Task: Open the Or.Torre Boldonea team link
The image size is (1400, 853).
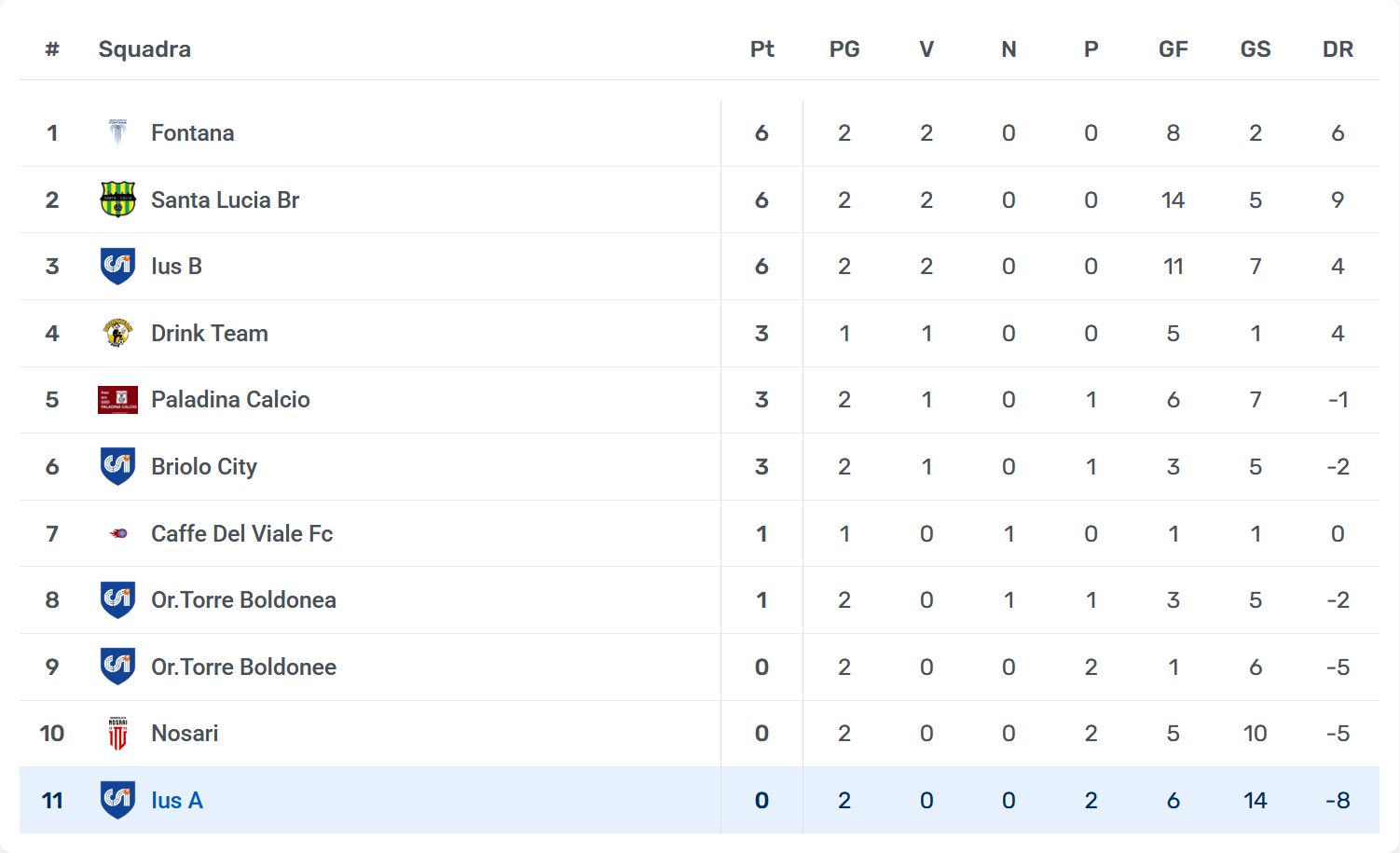Action: tap(243, 600)
